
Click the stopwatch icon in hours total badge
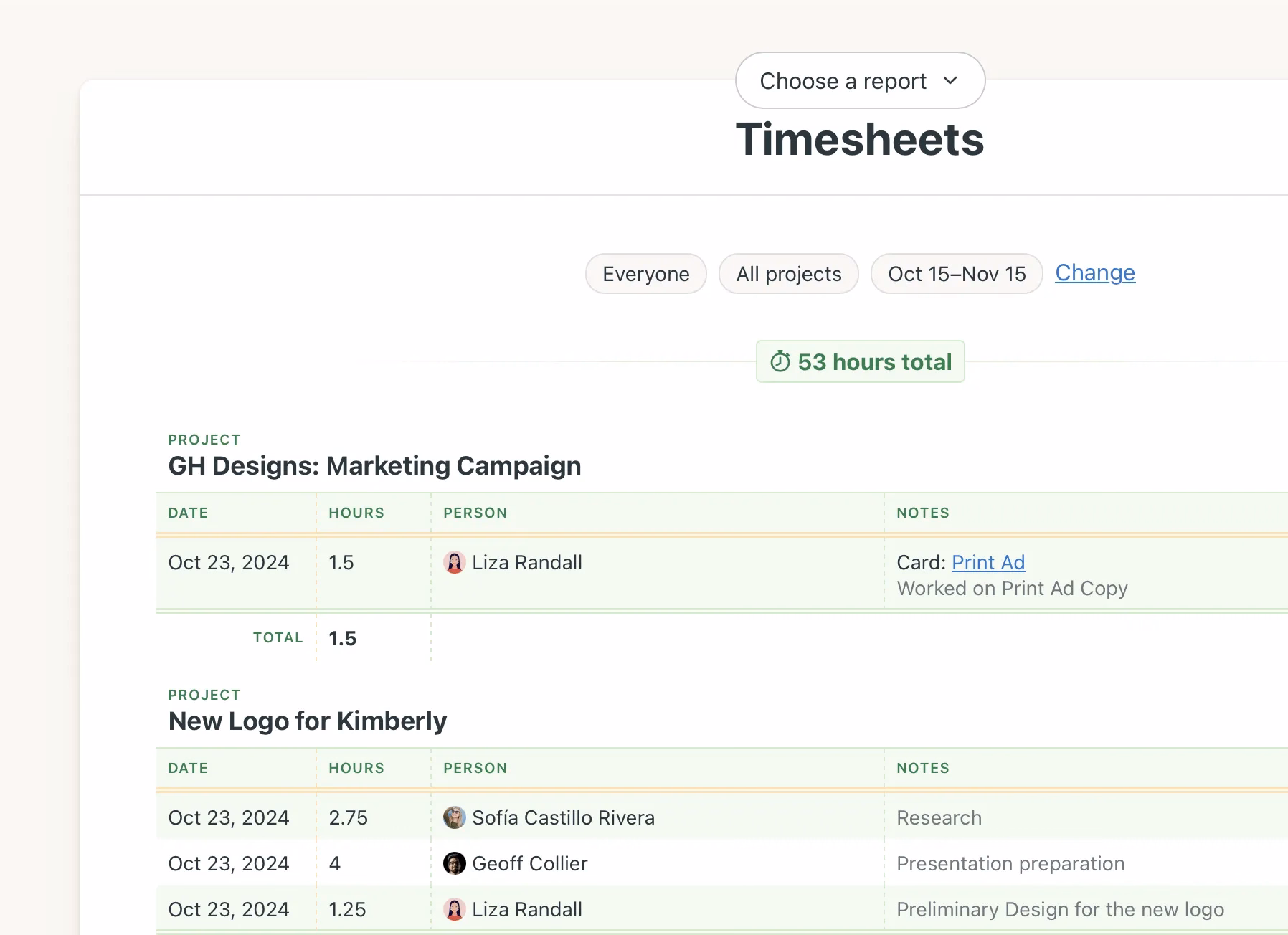point(780,362)
